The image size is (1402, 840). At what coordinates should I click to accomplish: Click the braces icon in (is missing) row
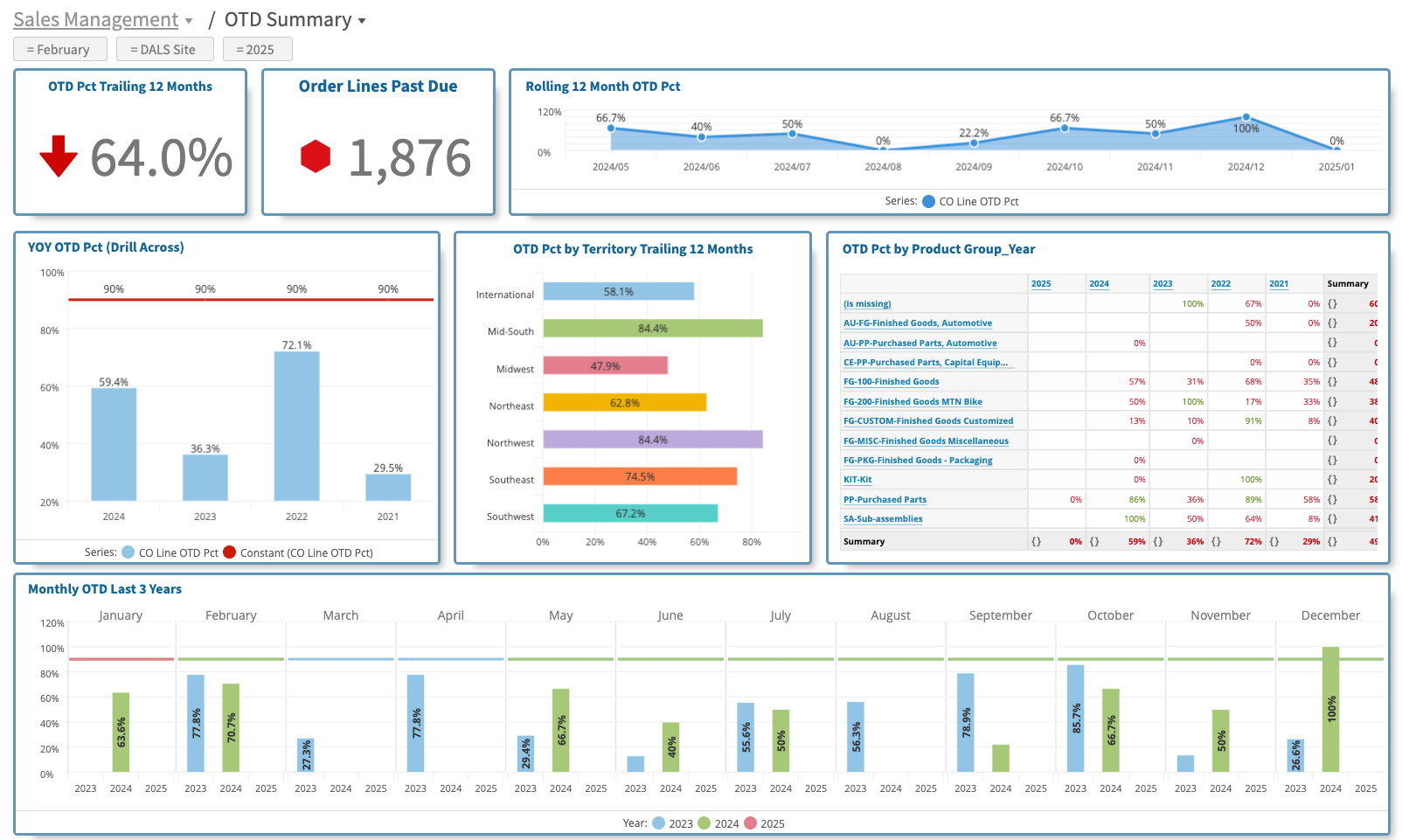coord(1332,304)
